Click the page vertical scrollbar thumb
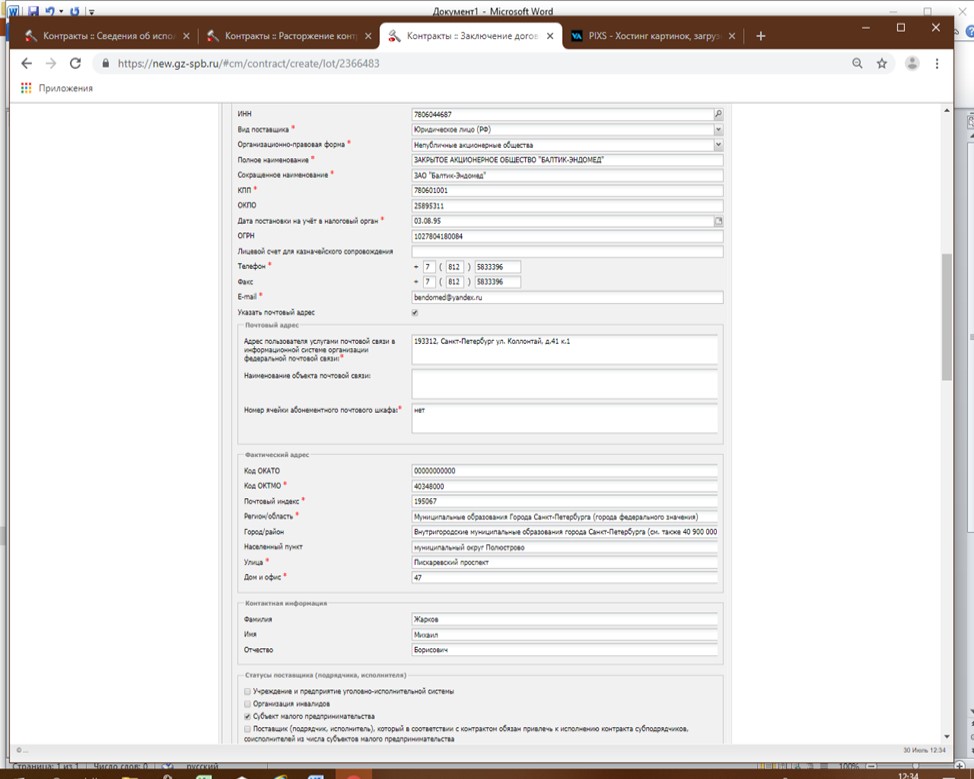Image resolution: width=974 pixels, height=779 pixels. click(x=947, y=317)
